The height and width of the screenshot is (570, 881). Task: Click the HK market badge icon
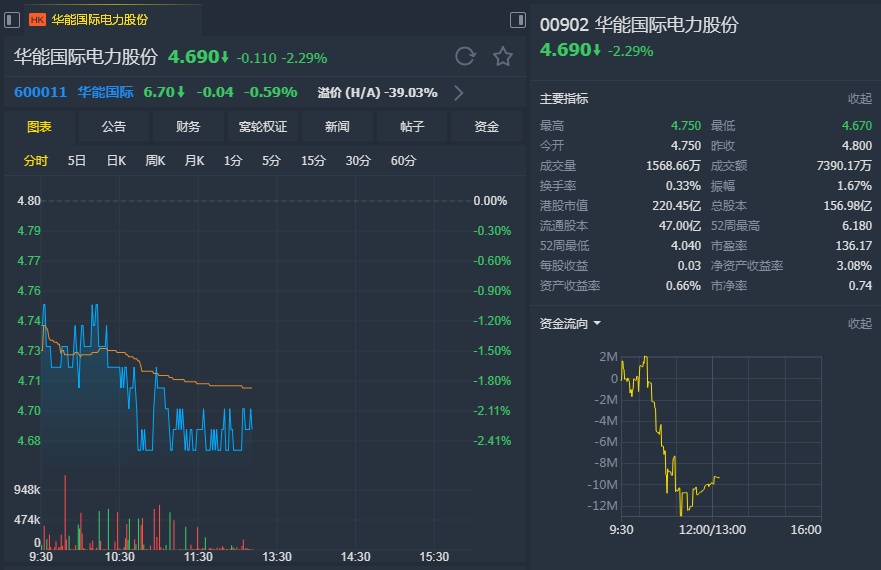(x=37, y=20)
